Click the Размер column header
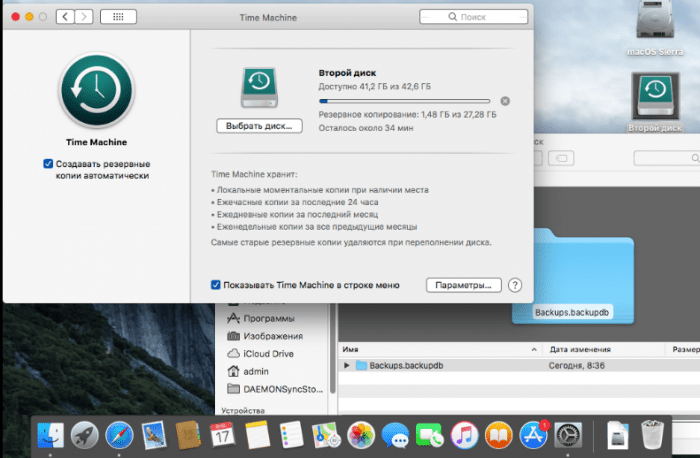The image size is (700, 458). pos(686,350)
